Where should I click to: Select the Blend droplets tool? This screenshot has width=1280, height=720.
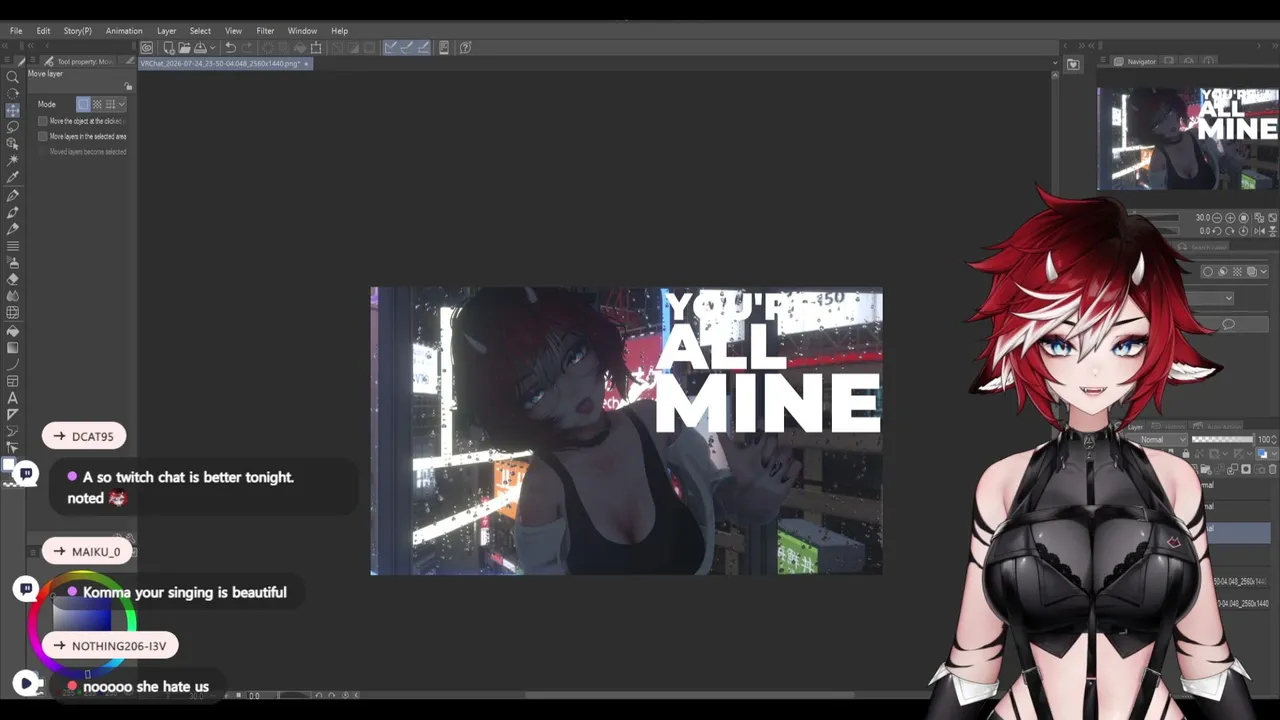pos(13,296)
